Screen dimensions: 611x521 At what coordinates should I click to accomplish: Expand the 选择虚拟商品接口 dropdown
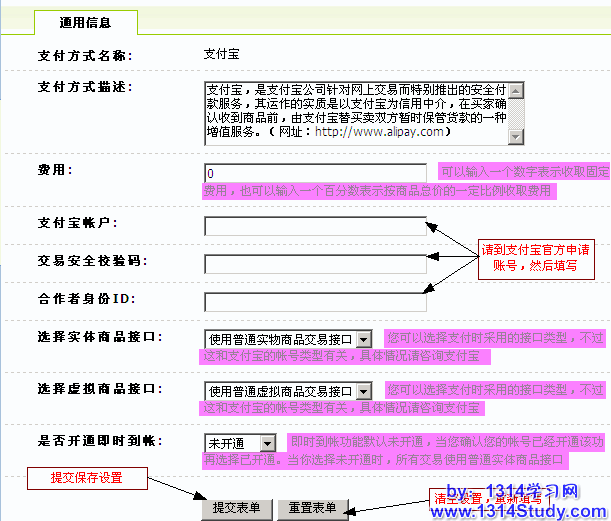(288, 390)
